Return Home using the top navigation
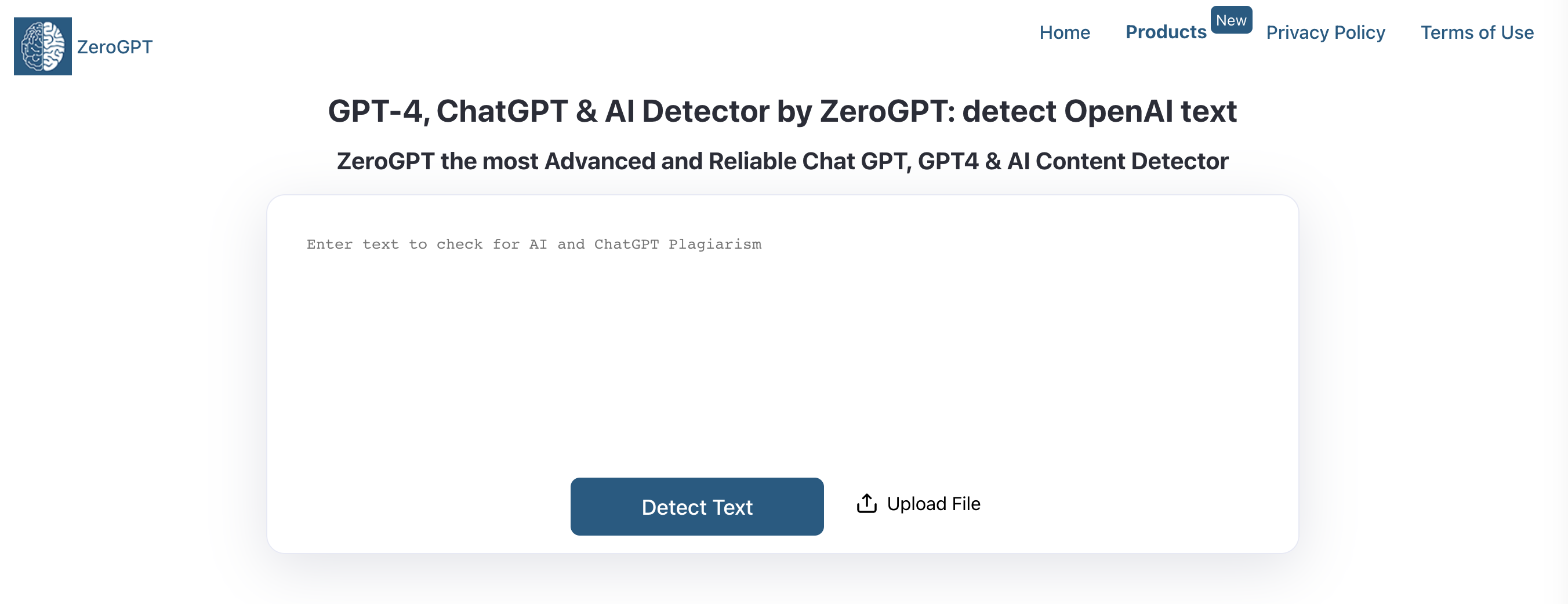Viewport: 1568px width, 604px height. click(1065, 32)
